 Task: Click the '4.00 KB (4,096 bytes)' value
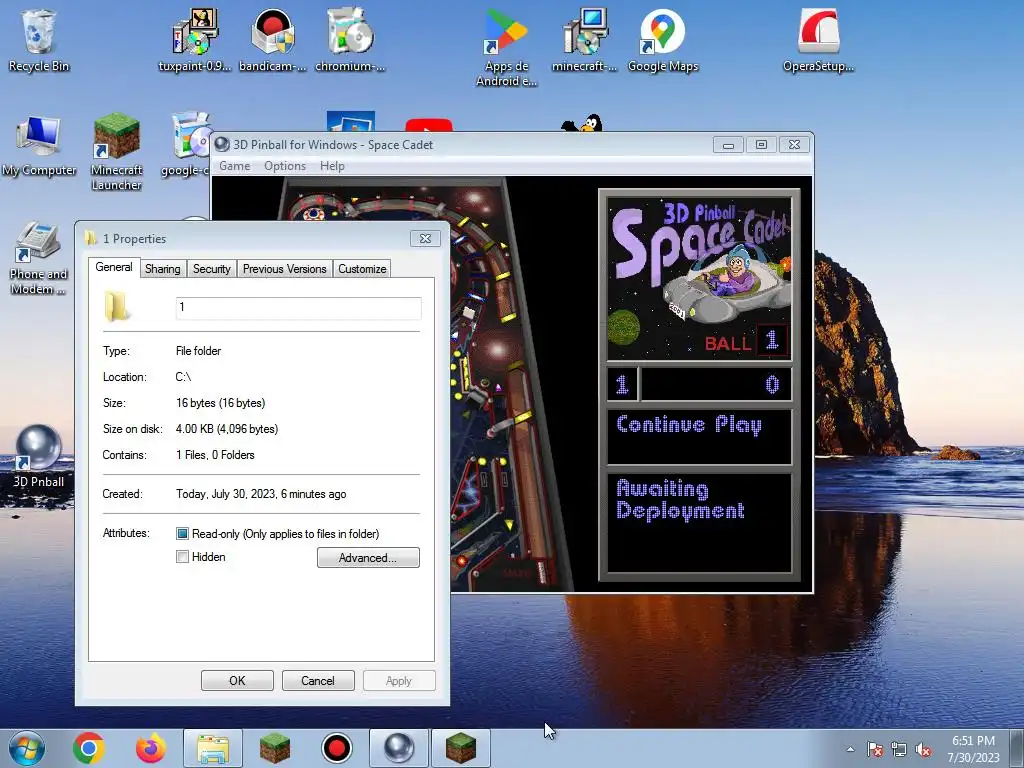(227, 429)
